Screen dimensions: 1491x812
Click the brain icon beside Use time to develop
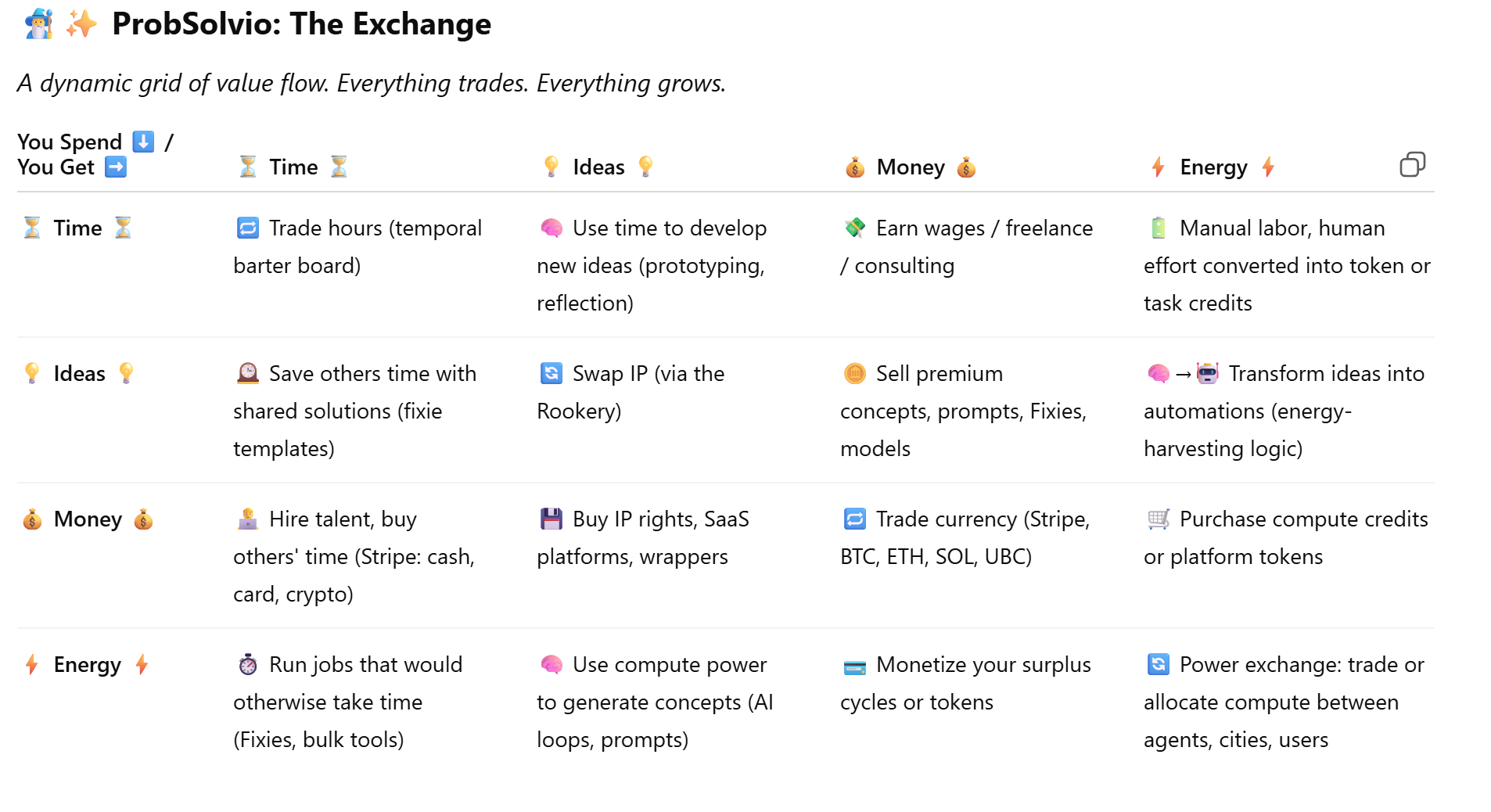[x=551, y=228]
